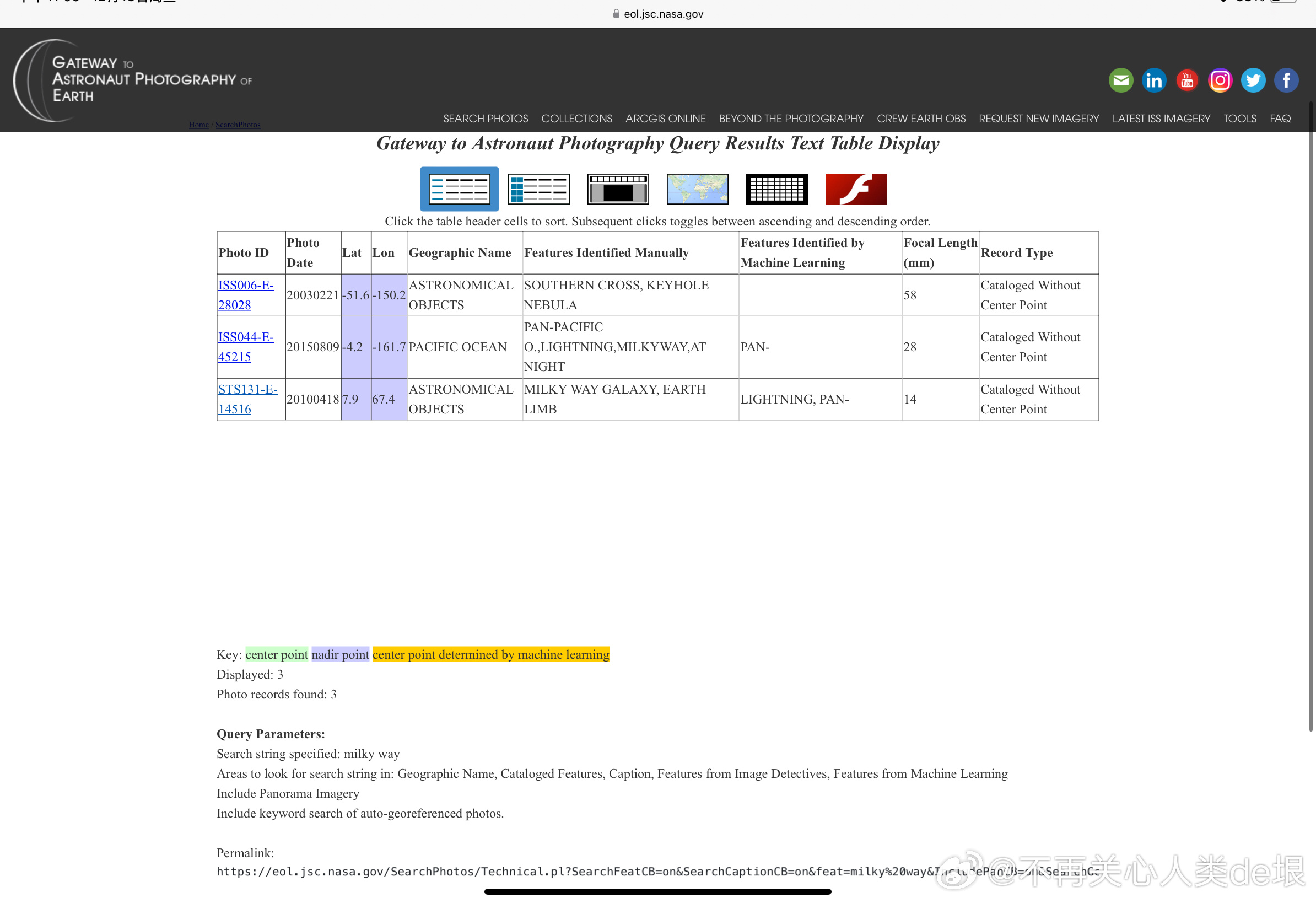This screenshot has width=1316, height=903.
Task: Click the green email icon
Action: pyautogui.click(x=1120, y=80)
